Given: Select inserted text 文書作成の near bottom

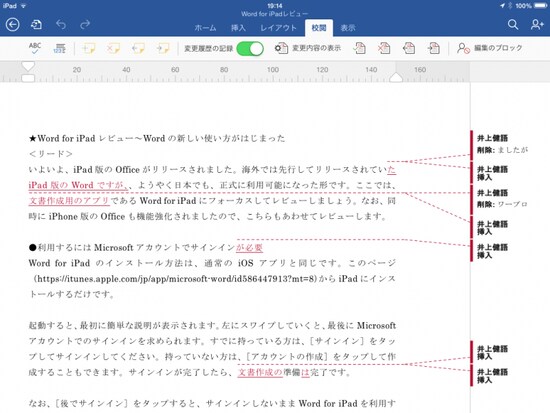Looking at the screenshot, I should point(260,372).
